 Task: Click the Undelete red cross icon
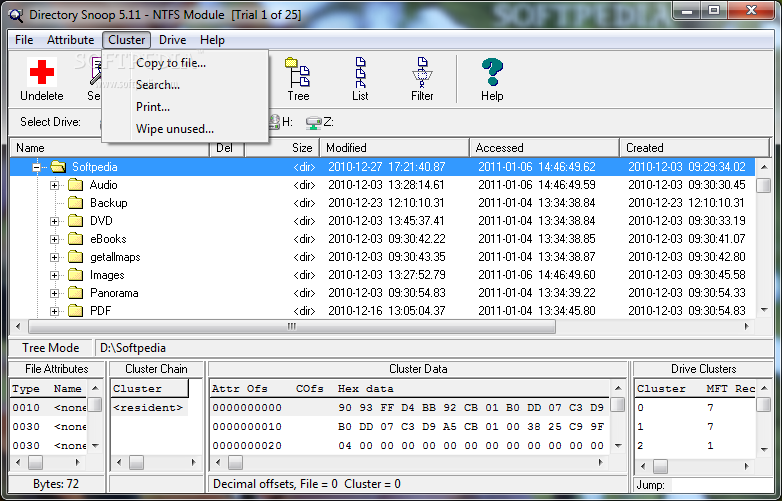pyautogui.click(x=42, y=72)
